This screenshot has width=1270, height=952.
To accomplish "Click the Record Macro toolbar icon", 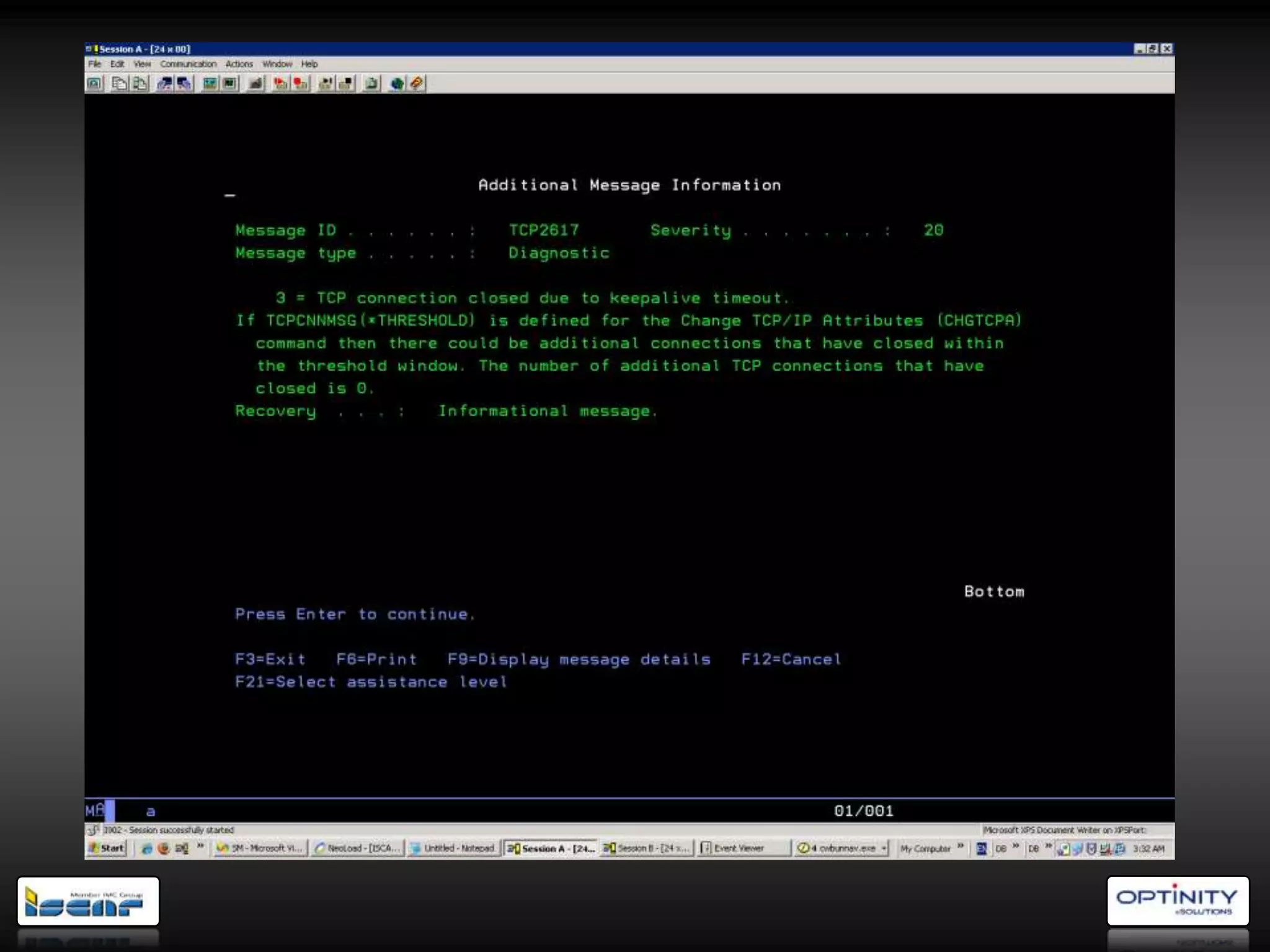I will (301, 84).
